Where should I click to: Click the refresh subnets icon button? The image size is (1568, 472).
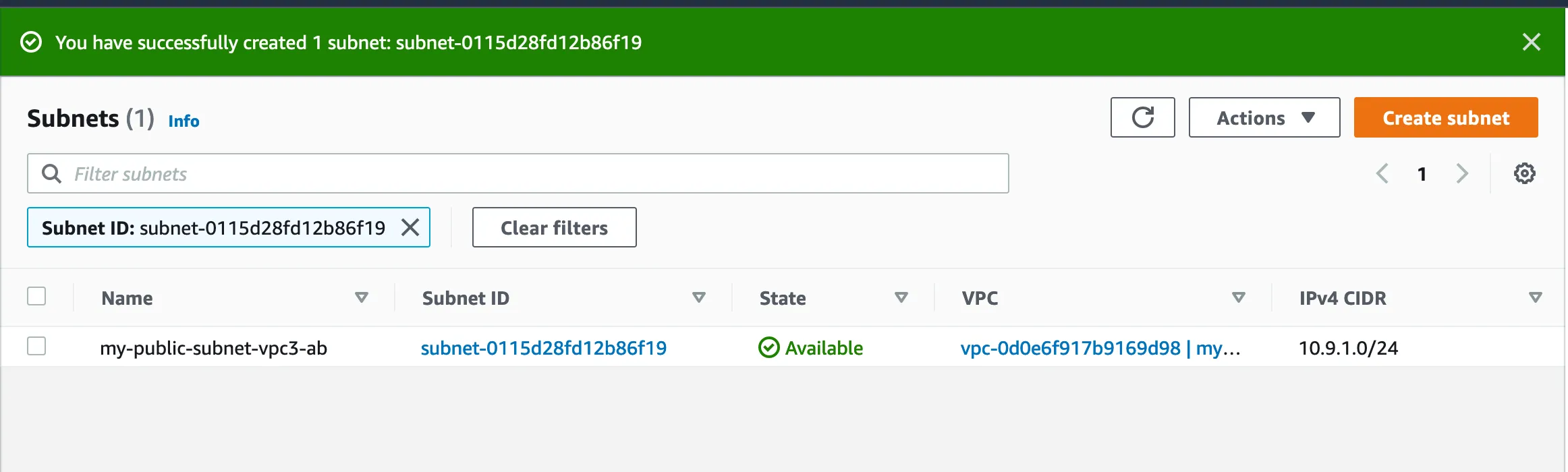click(1142, 117)
